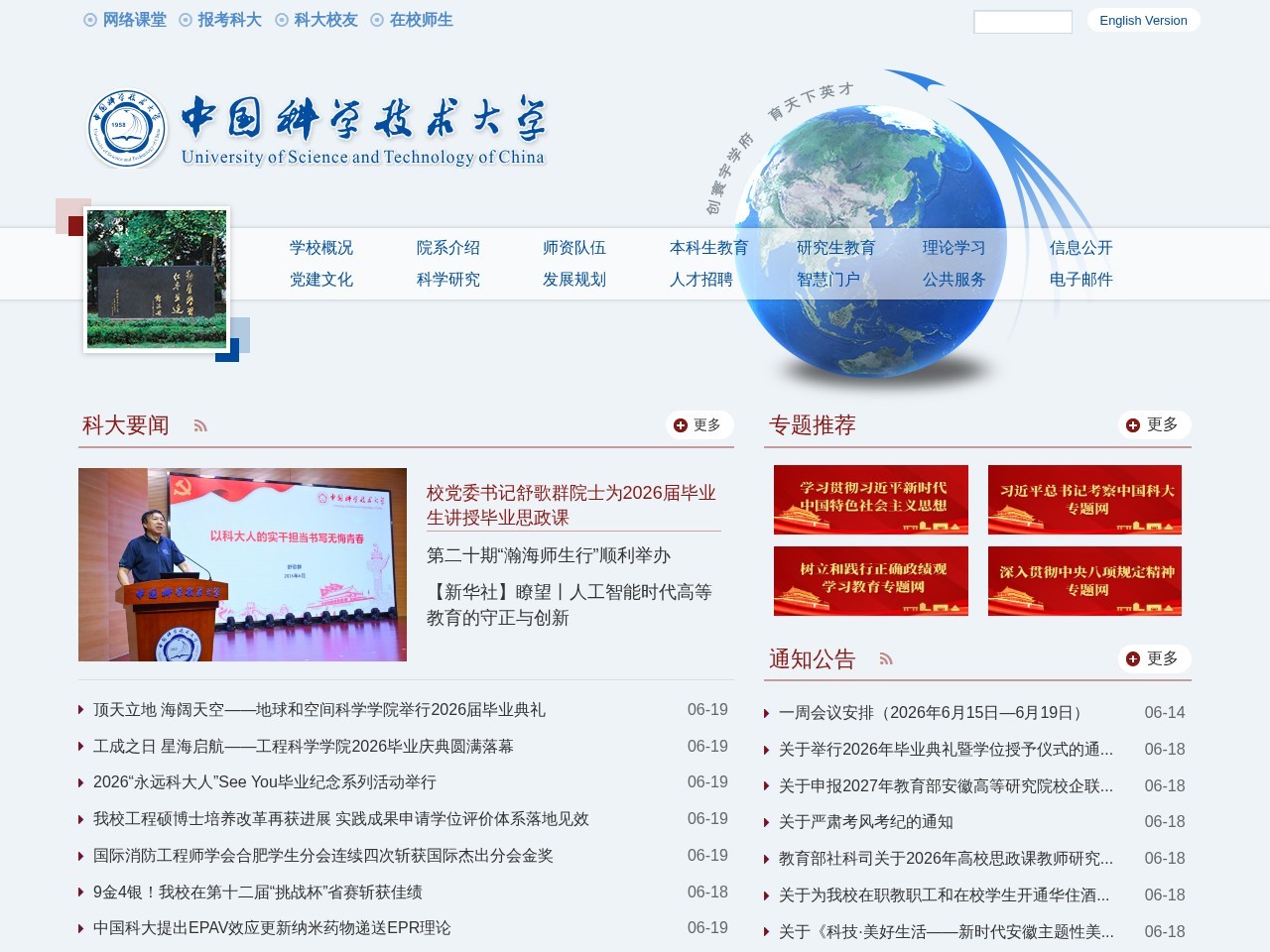Viewport: 1270px width, 952px height.
Task: Open 更多 button for 专题推荐
Action: (1154, 424)
